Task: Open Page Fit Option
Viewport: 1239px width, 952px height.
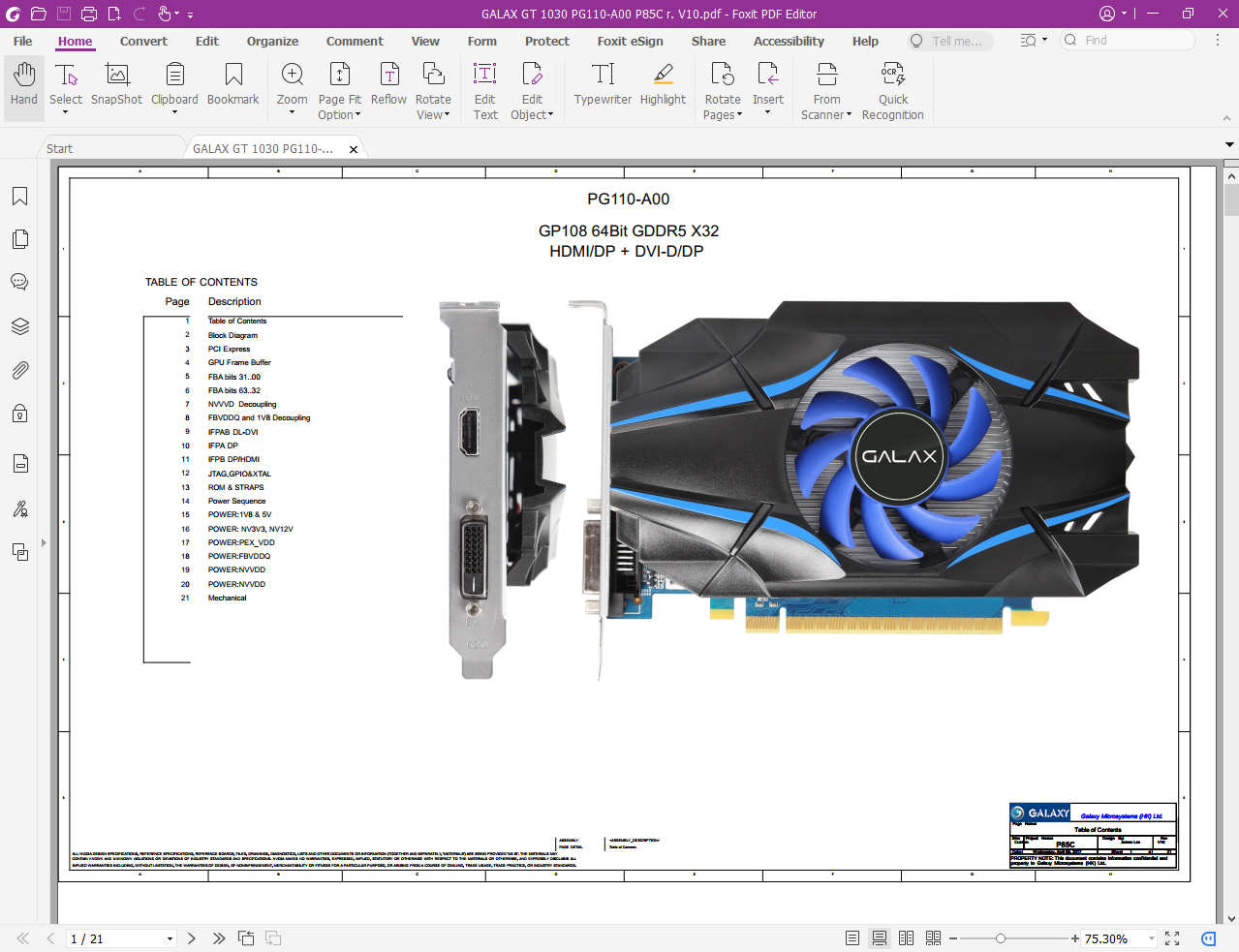Action: 339,91
